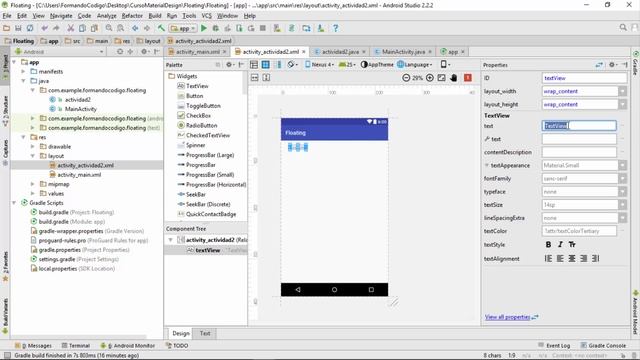
Task: Open the layout_height dropdown
Action: coord(622,104)
